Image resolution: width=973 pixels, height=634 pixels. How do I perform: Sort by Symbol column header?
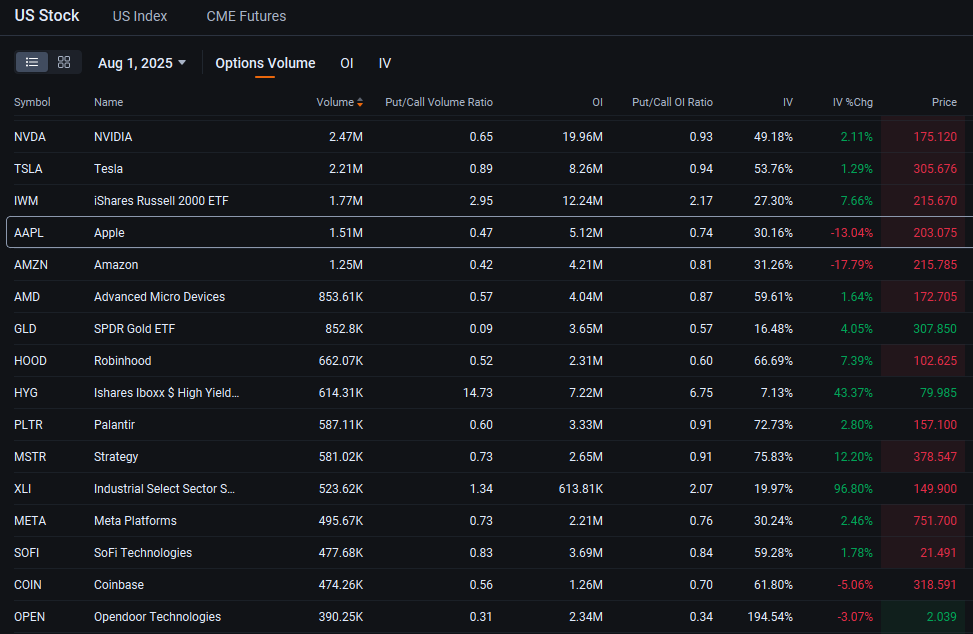tap(32, 102)
